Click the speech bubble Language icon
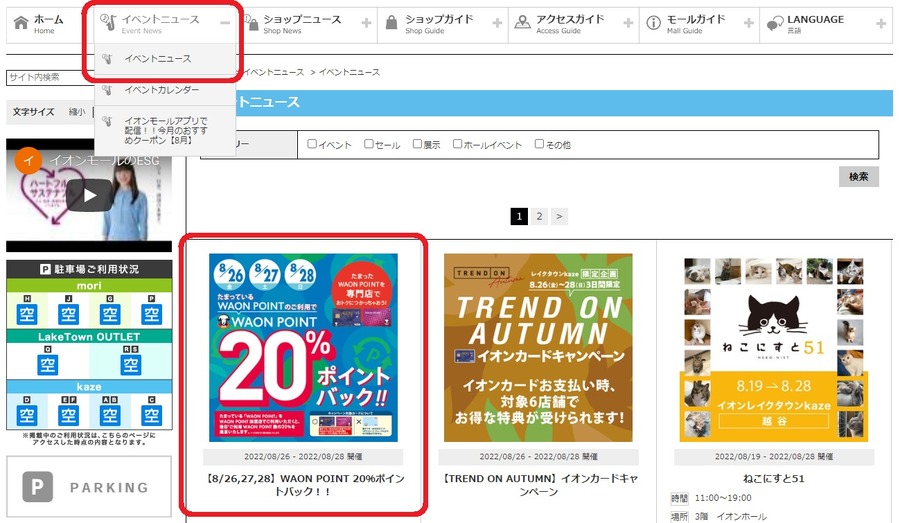This screenshot has width=900, height=523. pyautogui.click(x=775, y=24)
